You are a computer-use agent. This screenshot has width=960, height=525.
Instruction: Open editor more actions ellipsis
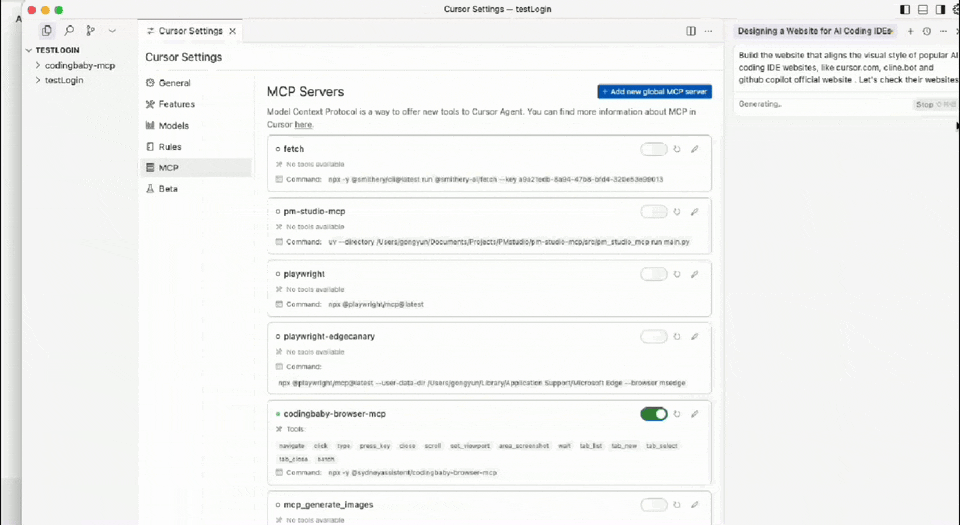tap(708, 31)
